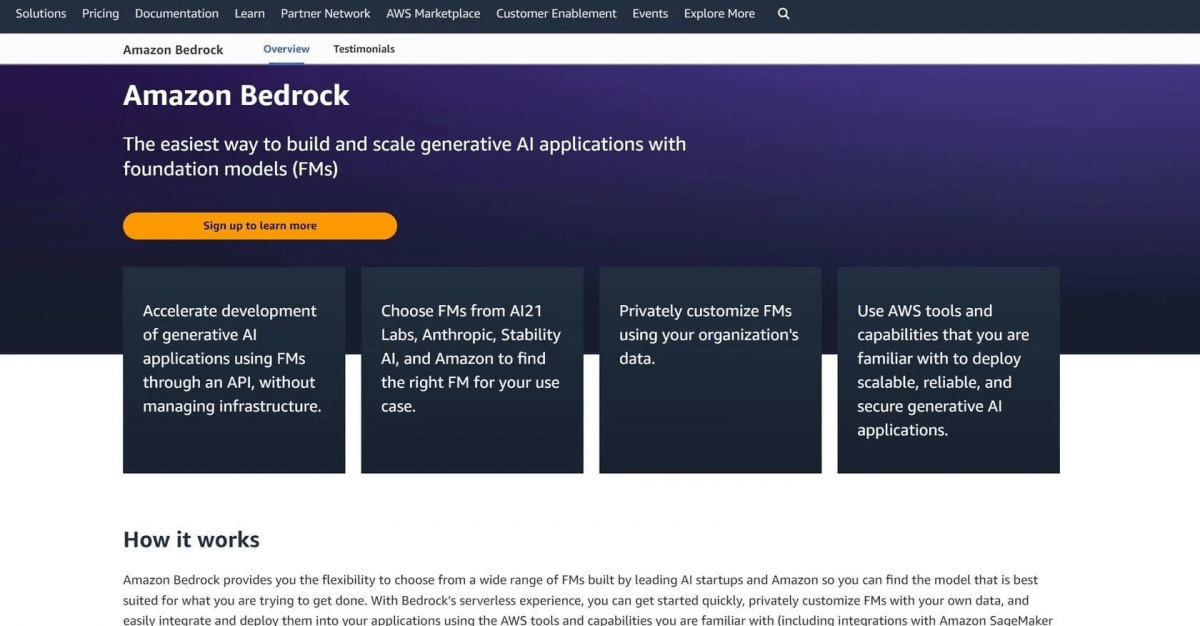Click the Privately customize FMs card
Image resolution: width=1200 pixels, height=626 pixels.
pos(709,369)
